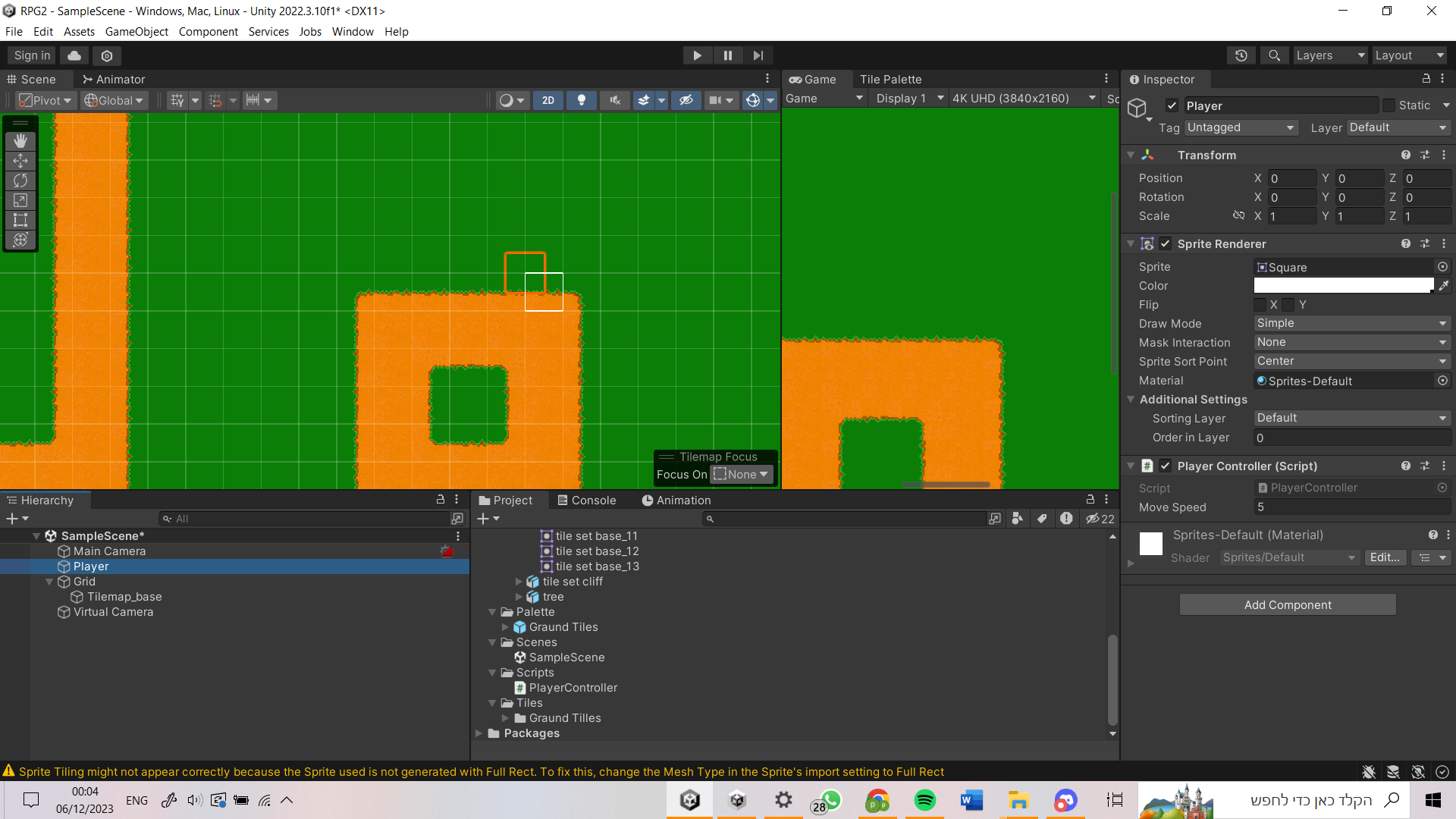Click the Sprite Renderer Color swatch
The image size is (1456, 819).
1343,286
